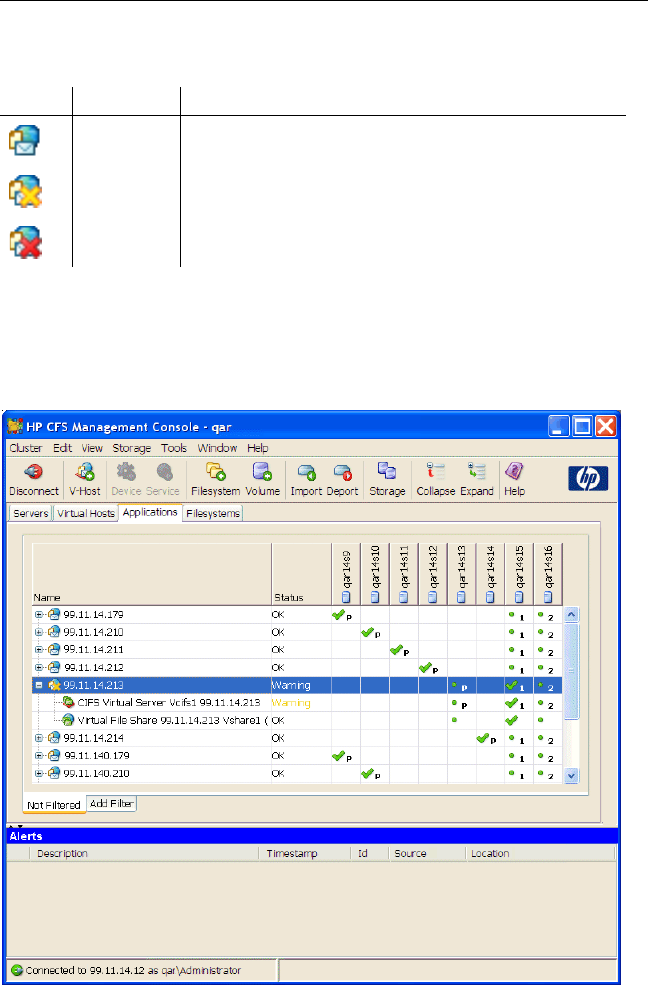Open the Window menu
This screenshot has height=985, width=648.
tap(217, 448)
